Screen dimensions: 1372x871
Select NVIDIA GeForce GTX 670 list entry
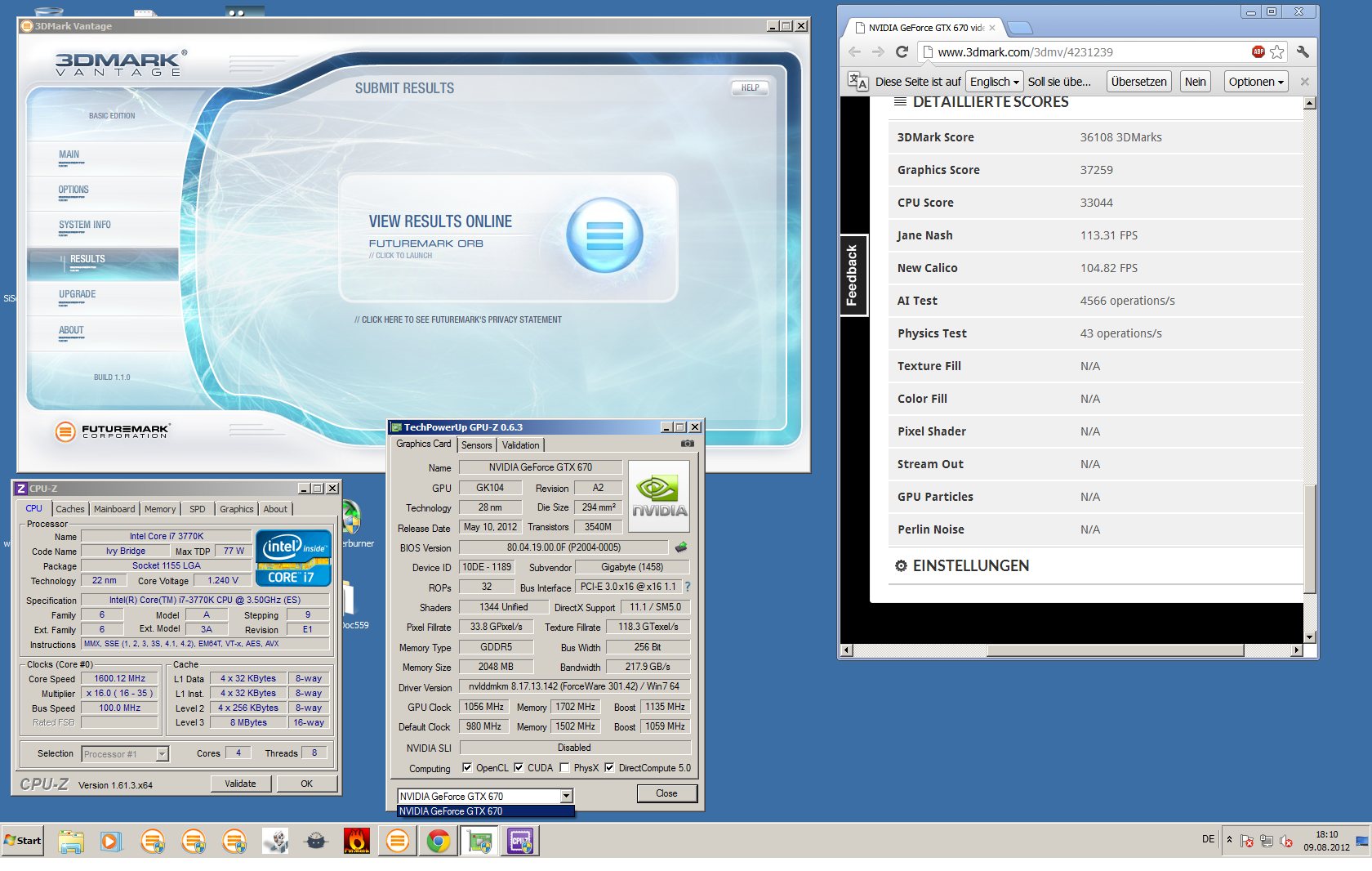[485, 811]
